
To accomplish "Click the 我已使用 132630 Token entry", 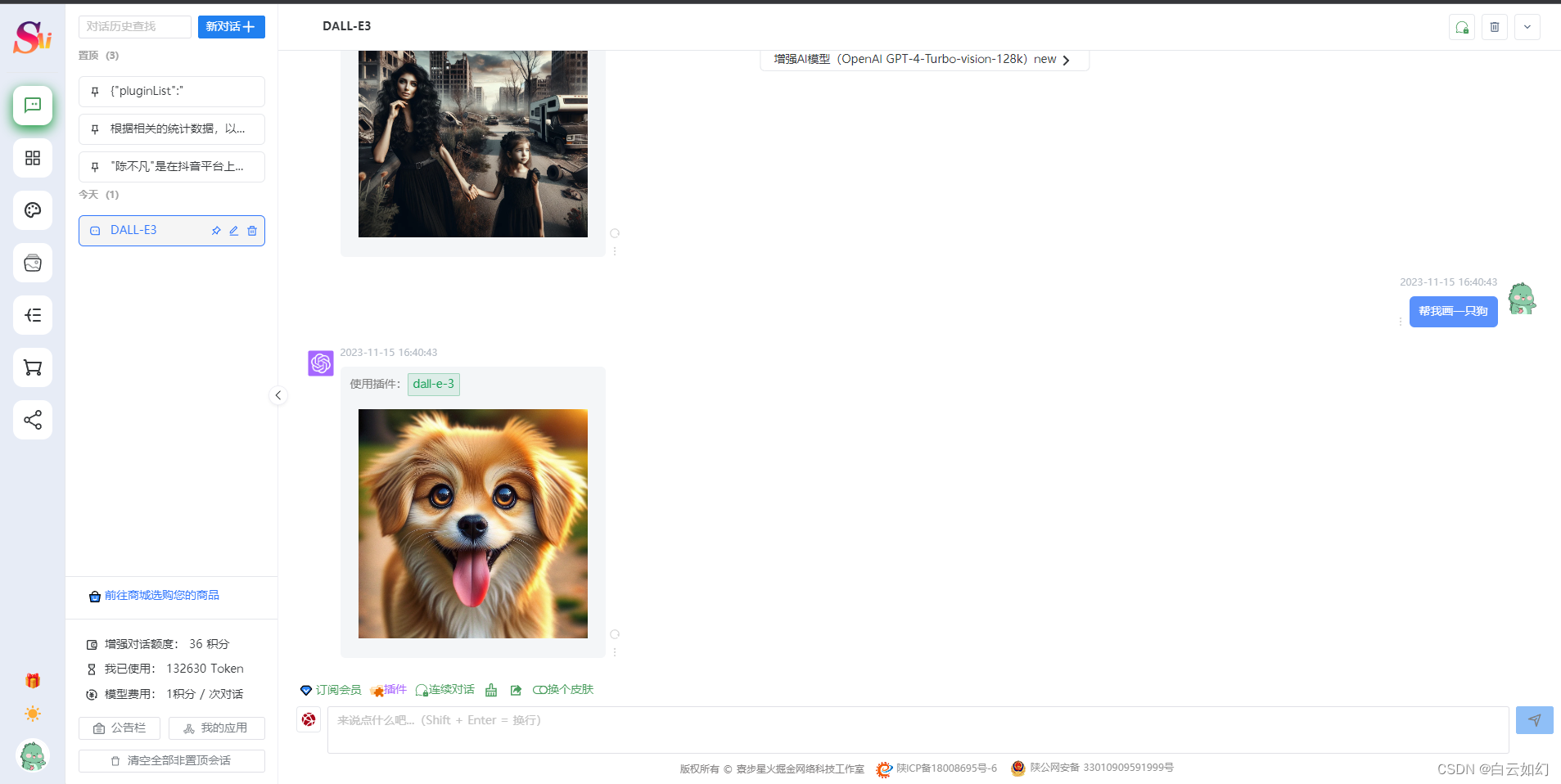I will [165, 669].
